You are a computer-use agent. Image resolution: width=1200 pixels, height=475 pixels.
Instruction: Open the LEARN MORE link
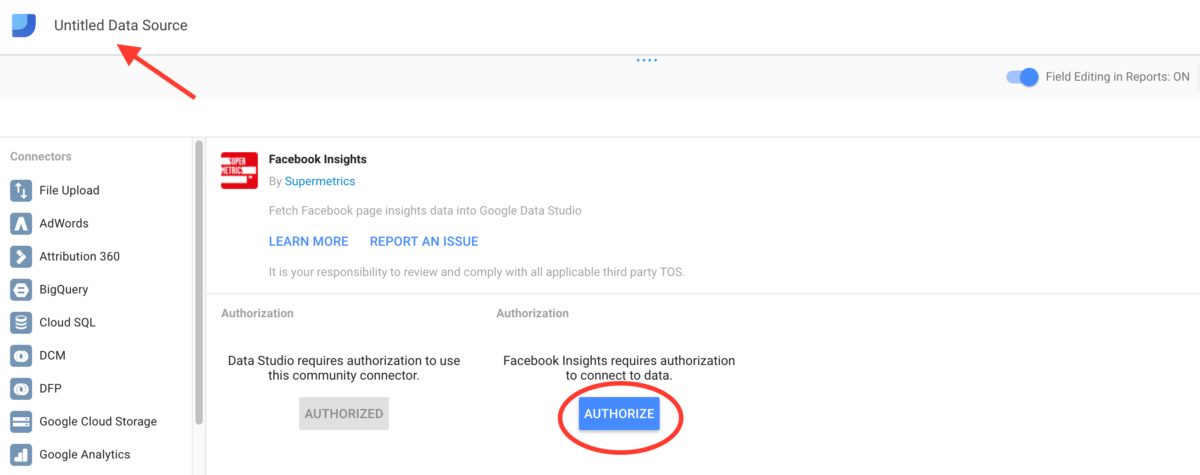point(308,241)
